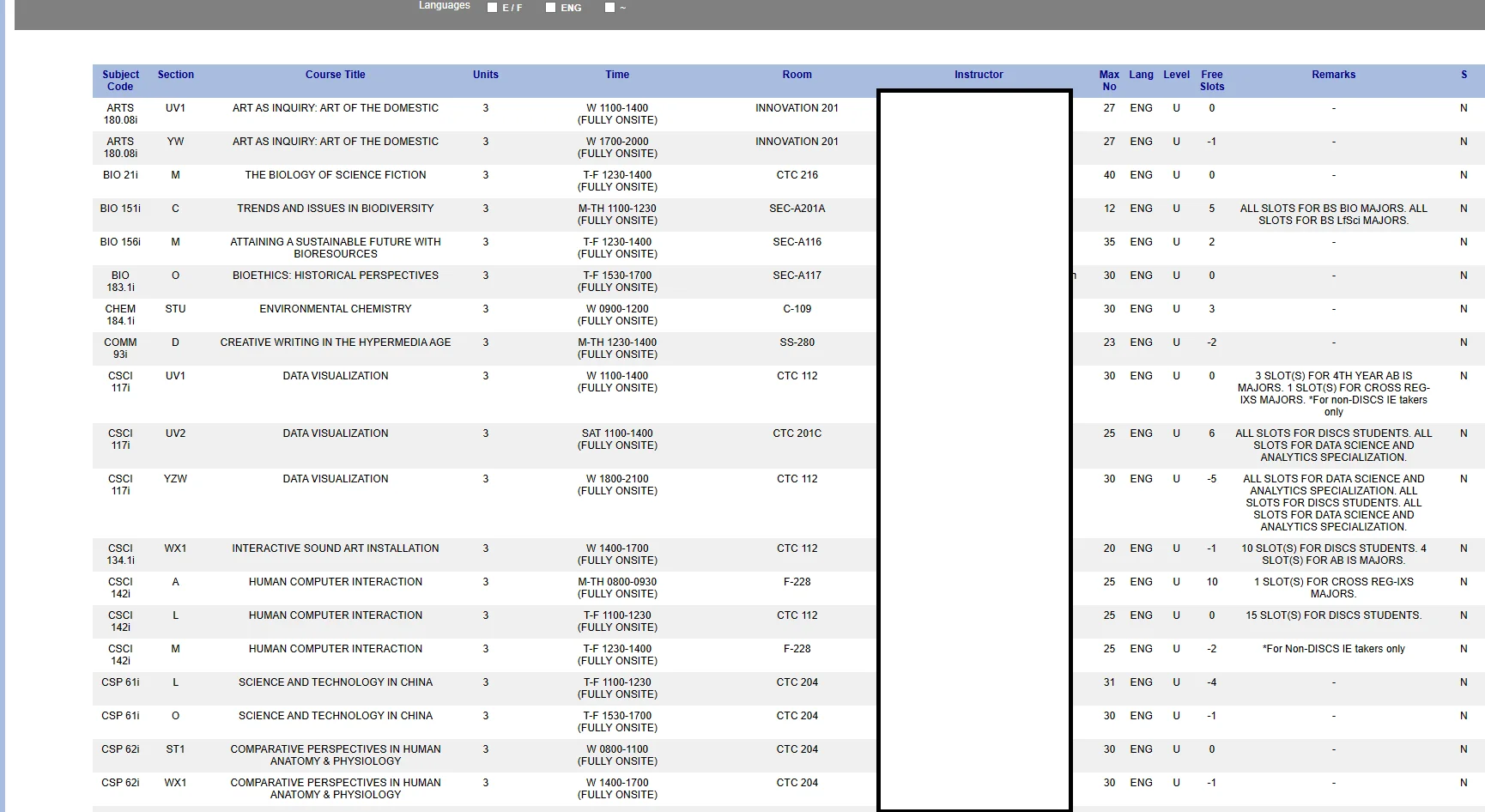
Task: Click the Time column header
Action: pyautogui.click(x=617, y=75)
